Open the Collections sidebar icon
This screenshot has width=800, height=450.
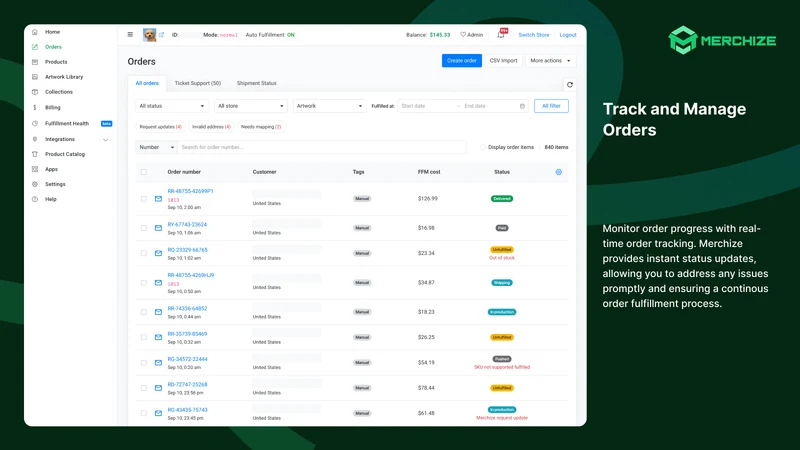35,92
